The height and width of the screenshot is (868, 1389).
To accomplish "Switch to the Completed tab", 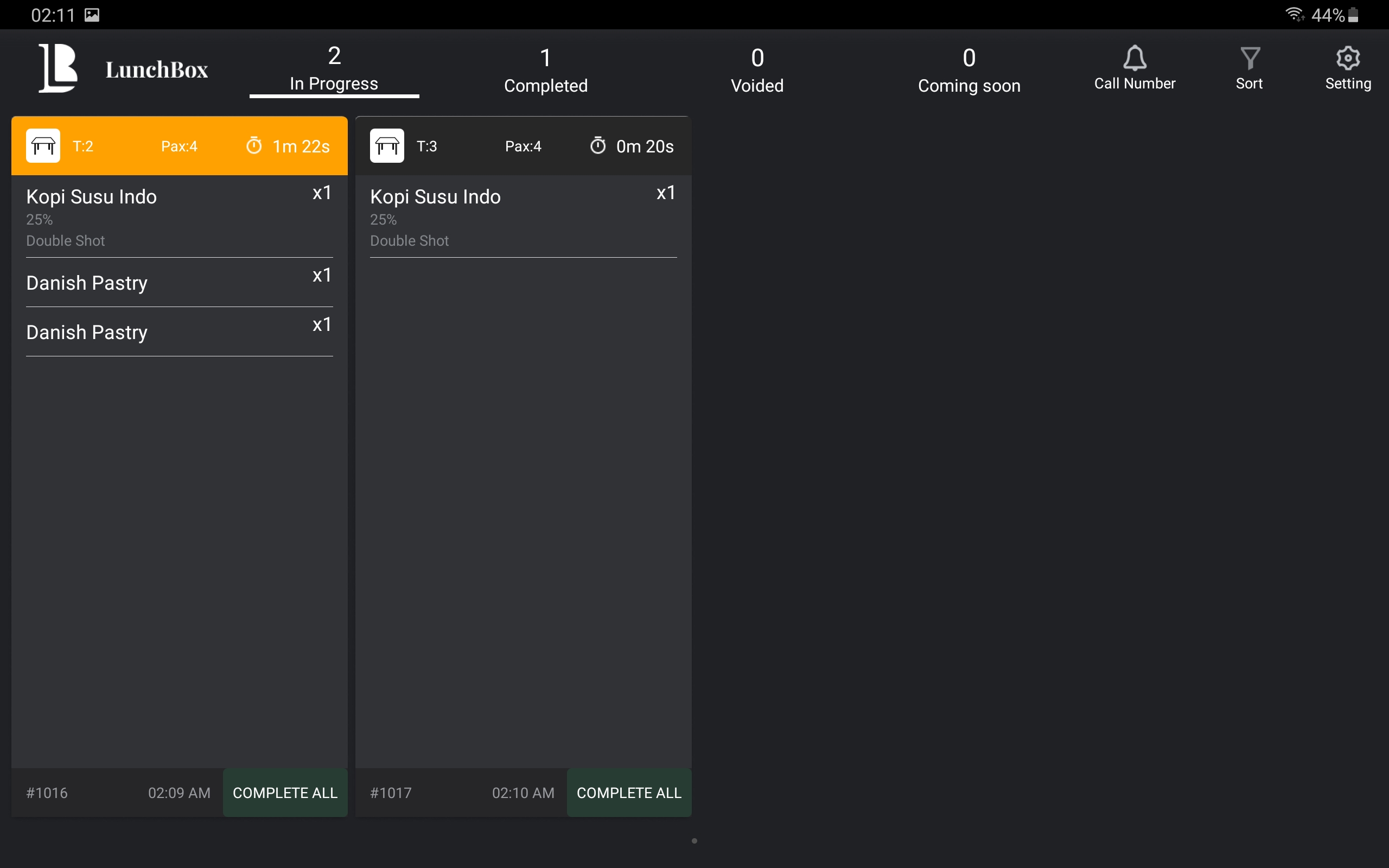I will [x=545, y=71].
